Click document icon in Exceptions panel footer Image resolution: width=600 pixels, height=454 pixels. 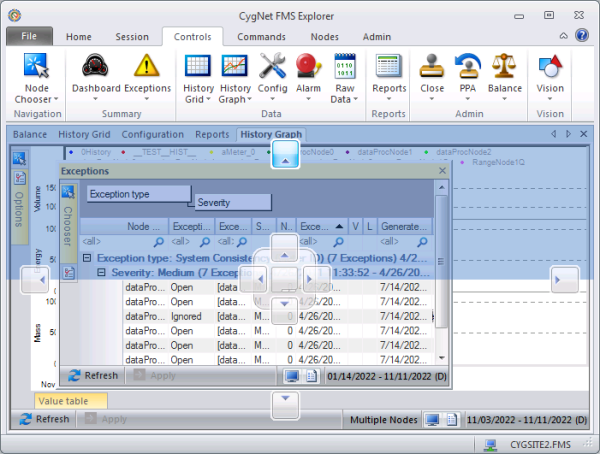click(x=311, y=376)
